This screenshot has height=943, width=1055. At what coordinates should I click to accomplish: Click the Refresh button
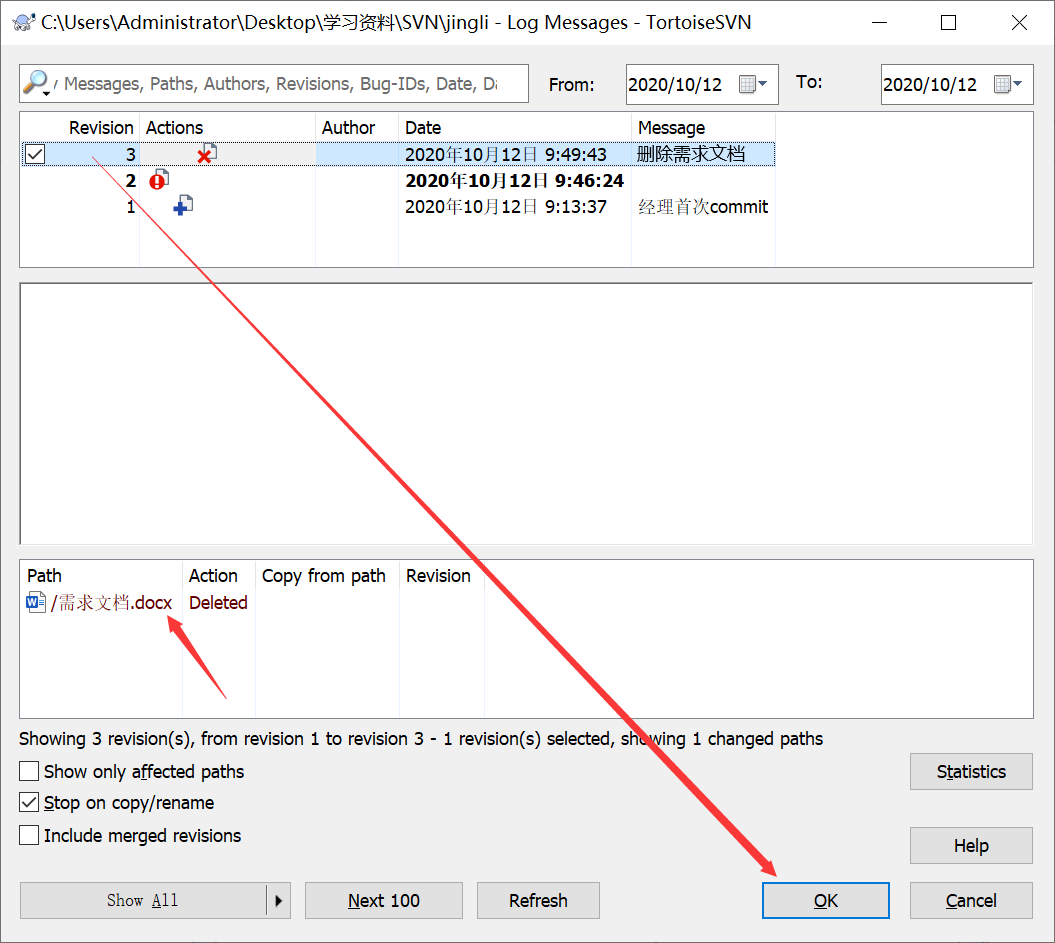tap(538, 900)
